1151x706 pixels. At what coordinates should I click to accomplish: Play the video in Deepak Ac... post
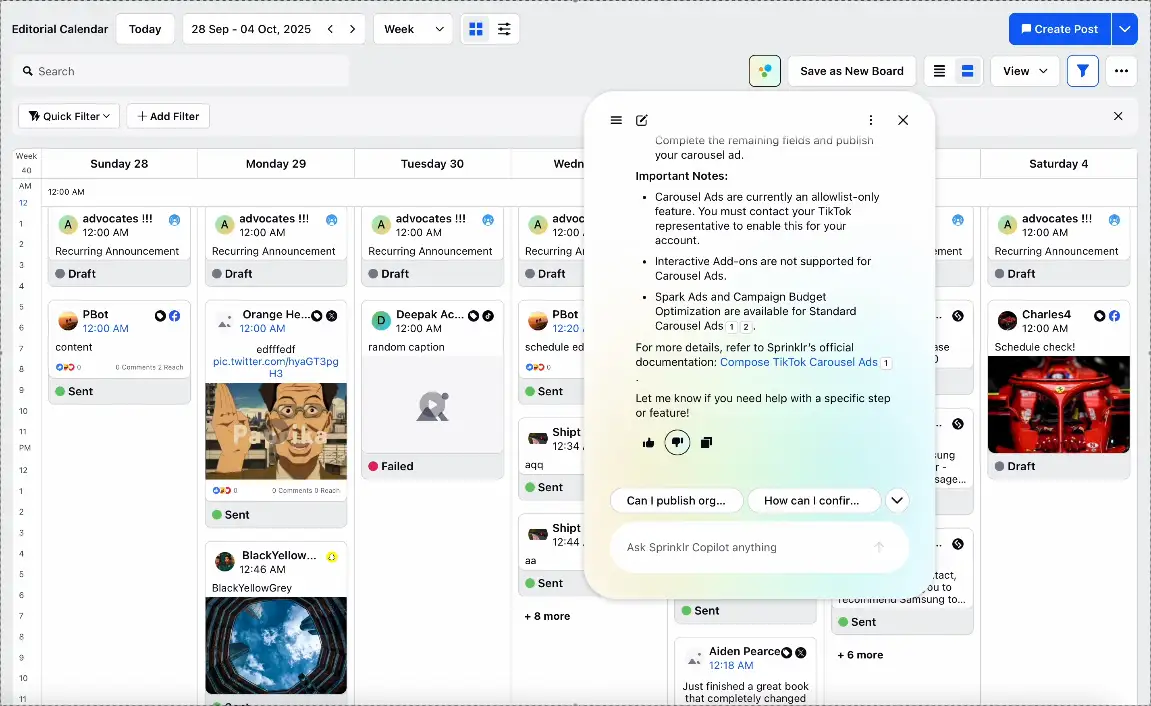[432, 405]
